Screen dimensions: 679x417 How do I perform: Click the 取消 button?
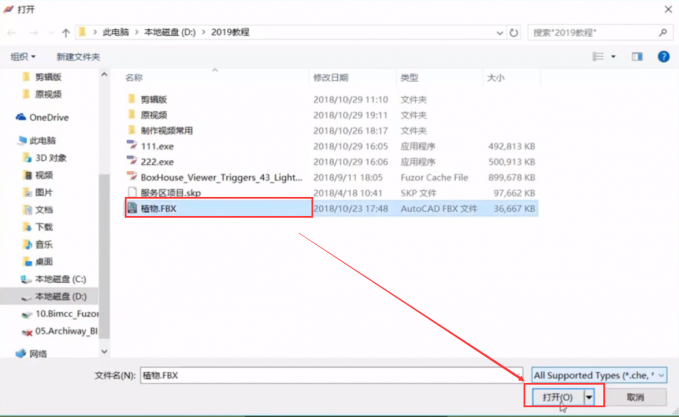[635, 397]
